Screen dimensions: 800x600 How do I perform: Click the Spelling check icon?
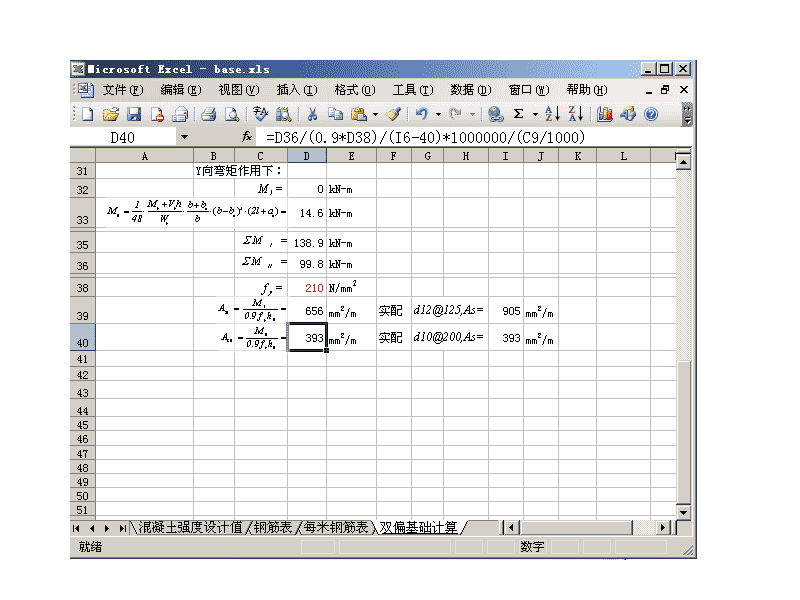coord(260,114)
